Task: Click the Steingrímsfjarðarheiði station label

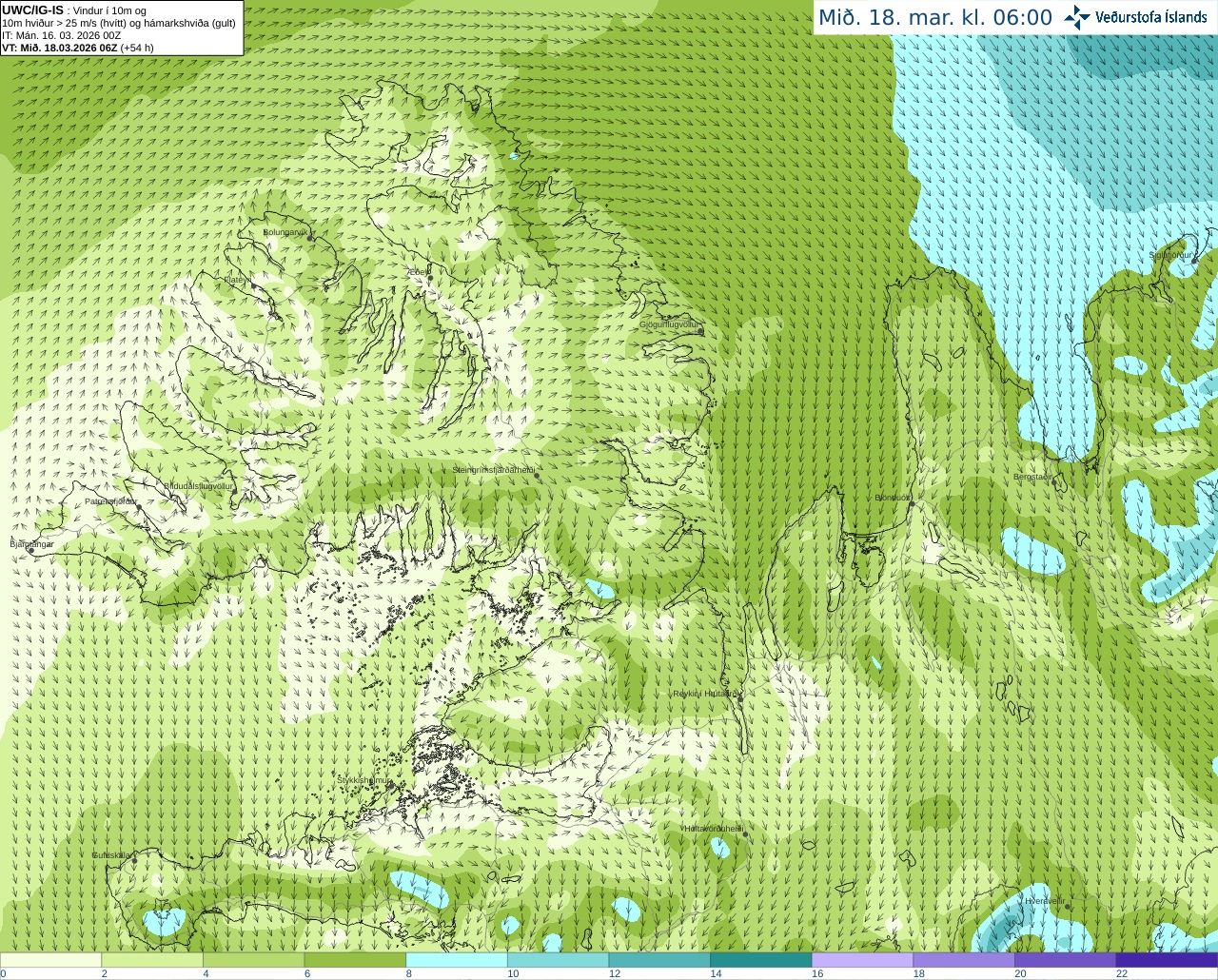Action: [493, 470]
